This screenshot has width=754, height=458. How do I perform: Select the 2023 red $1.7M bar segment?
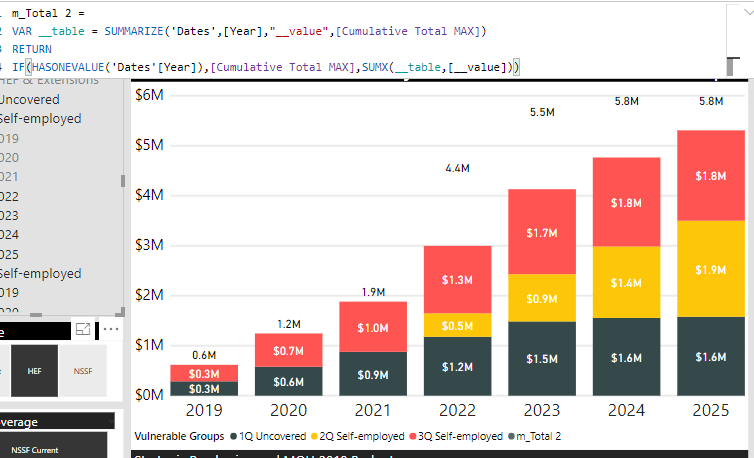pyautogui.click(x=542, y=232)
